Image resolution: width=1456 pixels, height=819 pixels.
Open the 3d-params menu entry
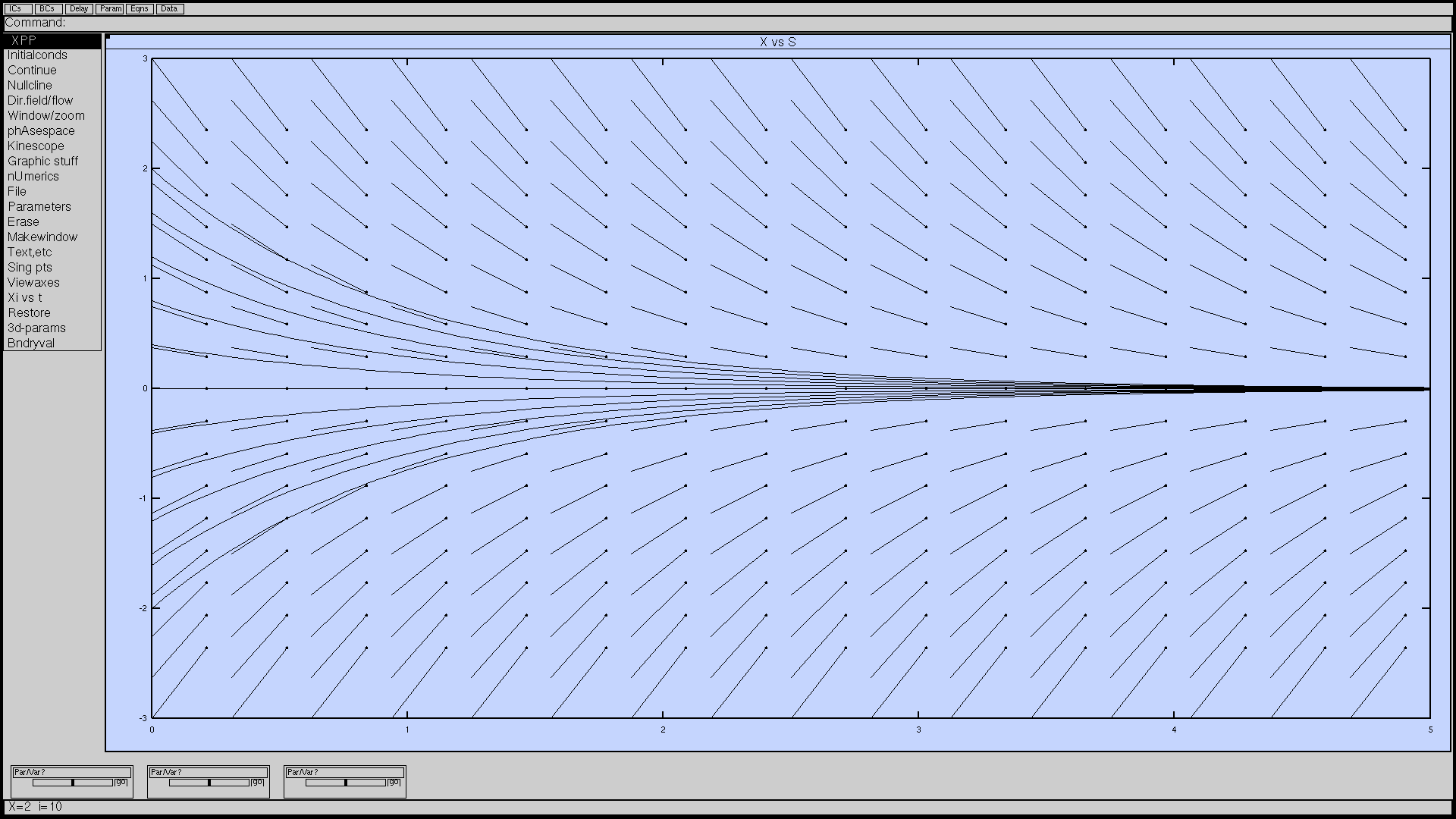click(x=52, y=328)
